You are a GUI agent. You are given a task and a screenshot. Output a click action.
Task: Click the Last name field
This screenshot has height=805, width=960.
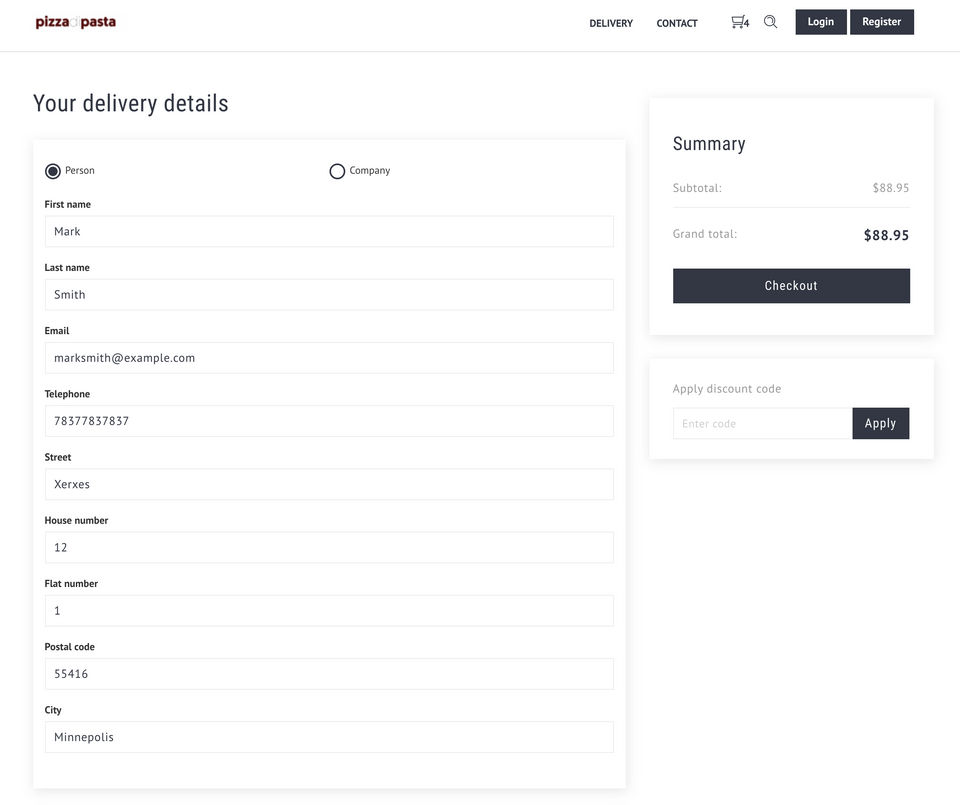(x=329, y=295)
